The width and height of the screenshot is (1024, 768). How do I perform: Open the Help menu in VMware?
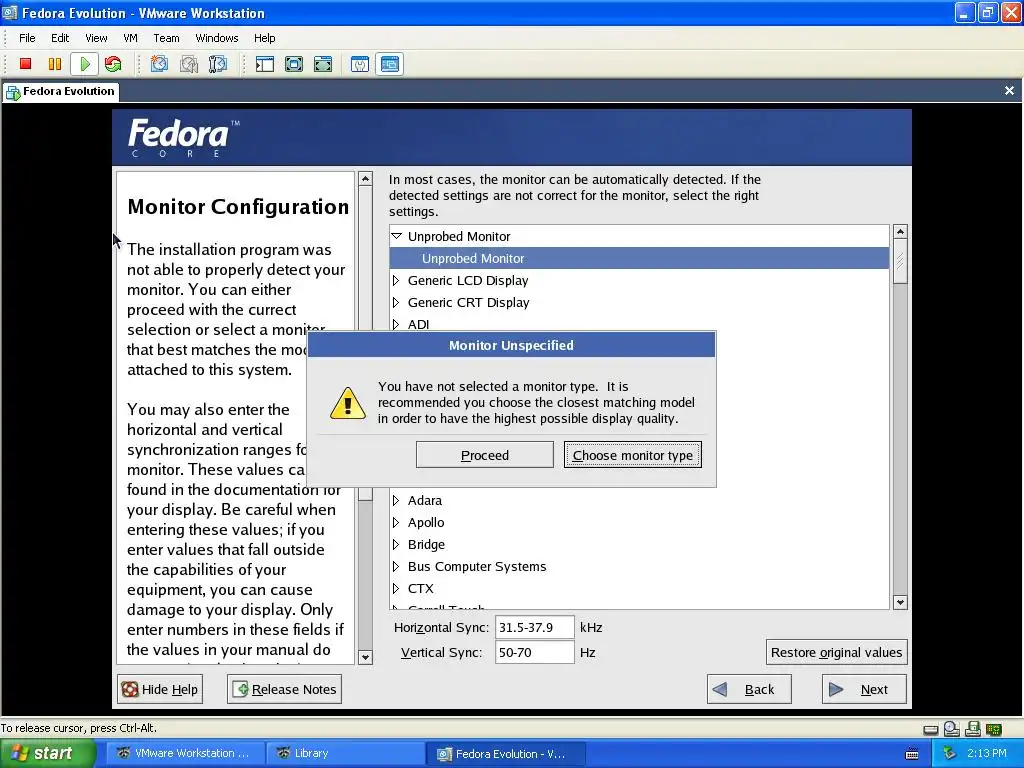pyautogui.click(x=264, y=38)
